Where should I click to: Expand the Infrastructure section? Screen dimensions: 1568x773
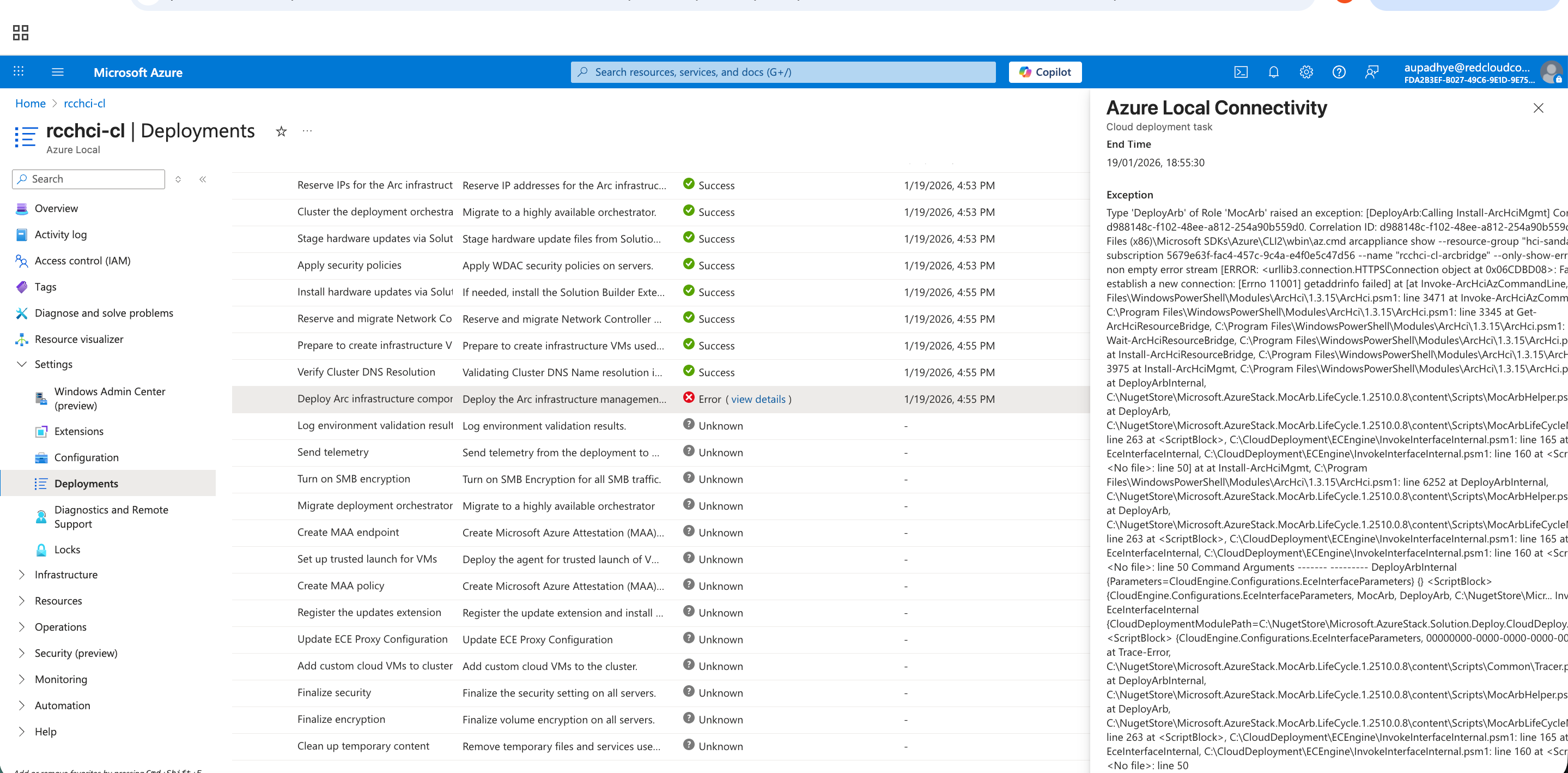(22, 575)
